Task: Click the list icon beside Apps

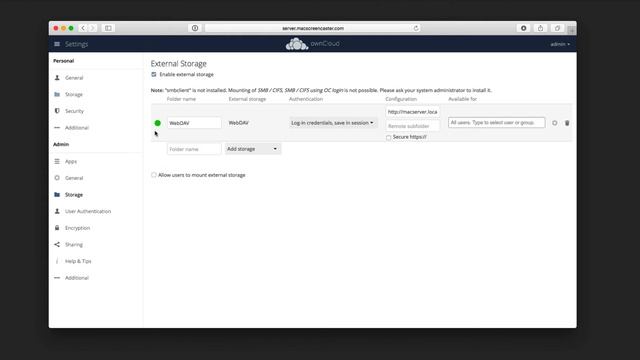Action: [x=57, y=161]
